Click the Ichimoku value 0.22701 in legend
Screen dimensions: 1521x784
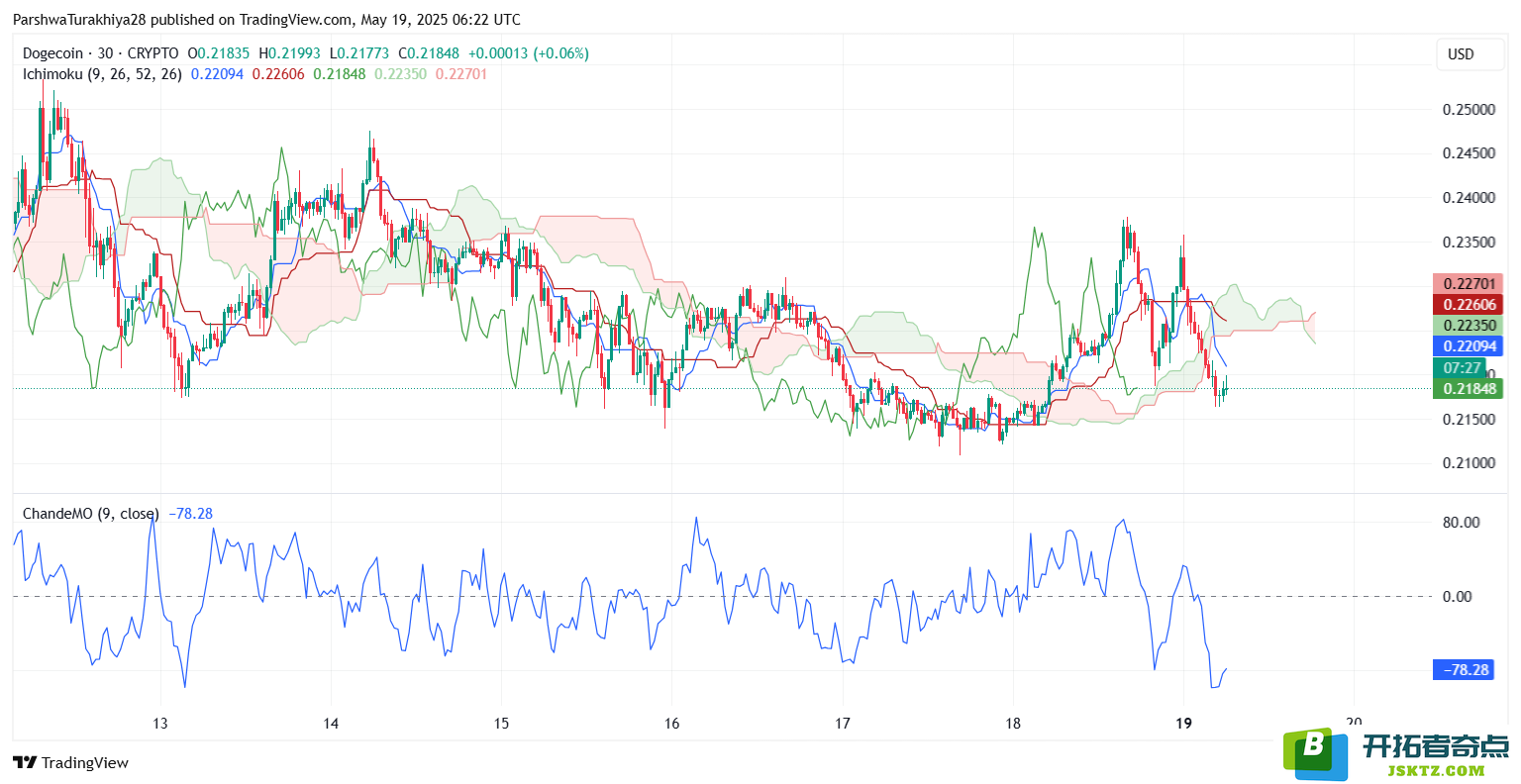[x=461, y=74]
